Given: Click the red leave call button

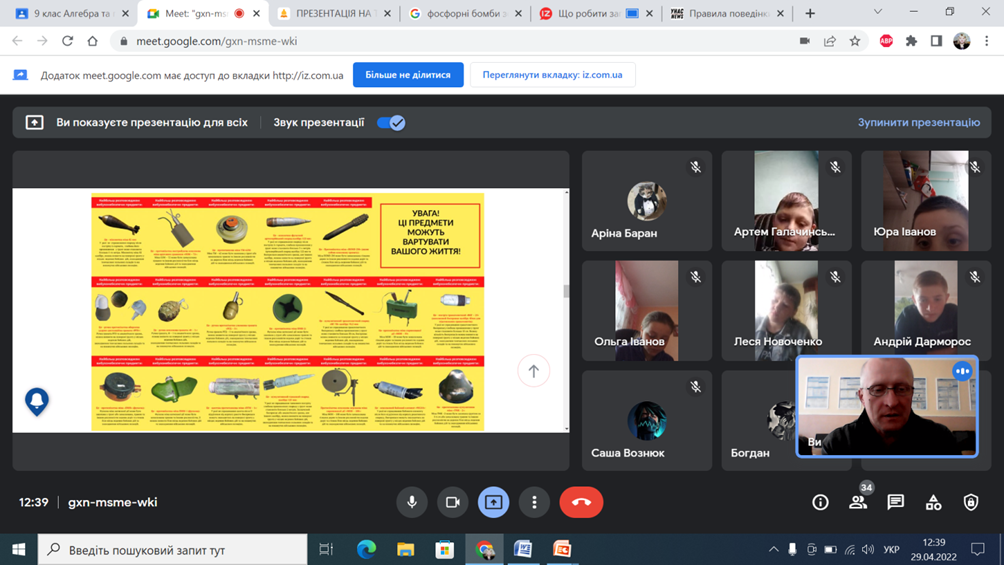Looking at the screenshot, I should [581, 502].
